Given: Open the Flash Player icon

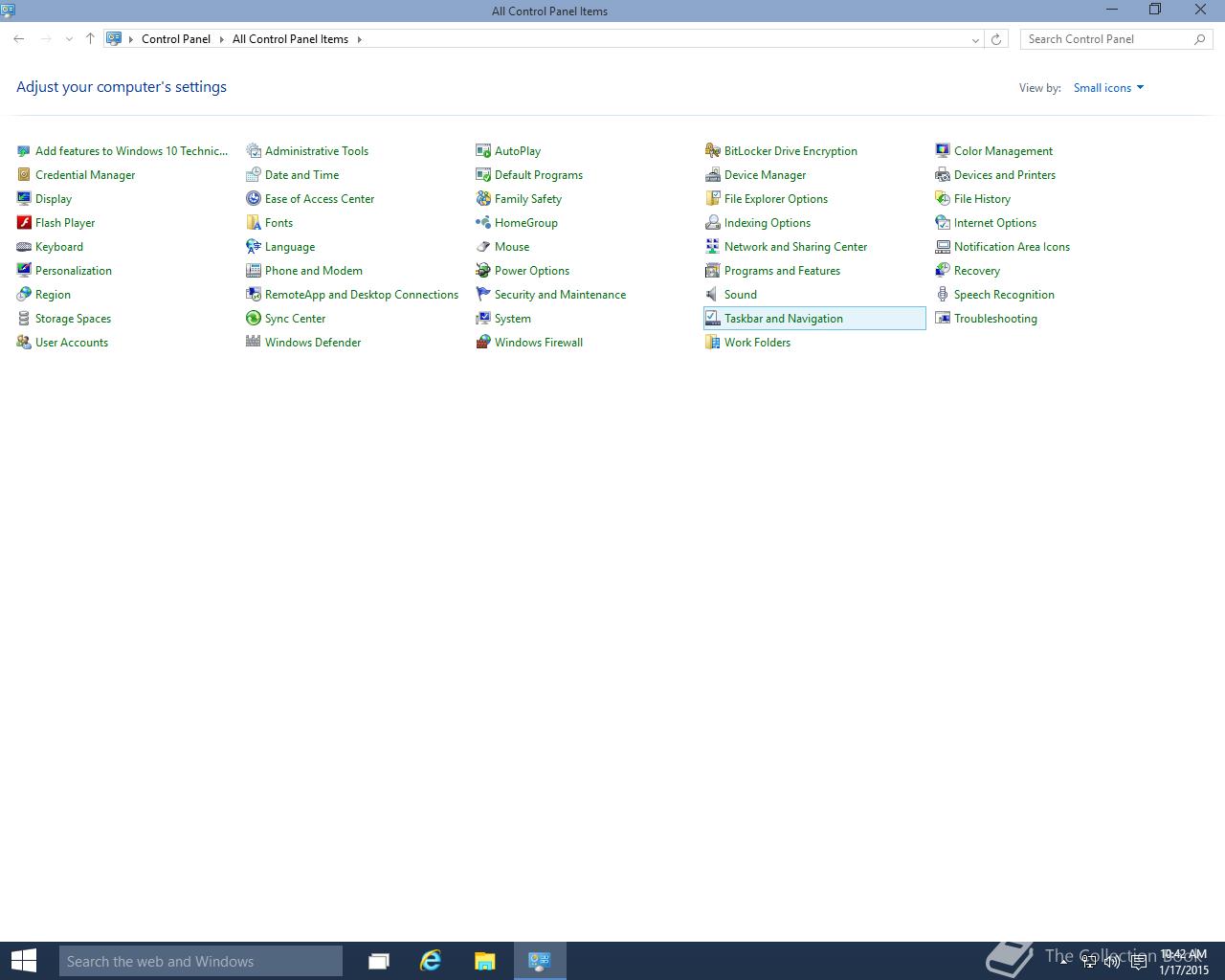Looking at the screenshot, I should pos(24,222).
